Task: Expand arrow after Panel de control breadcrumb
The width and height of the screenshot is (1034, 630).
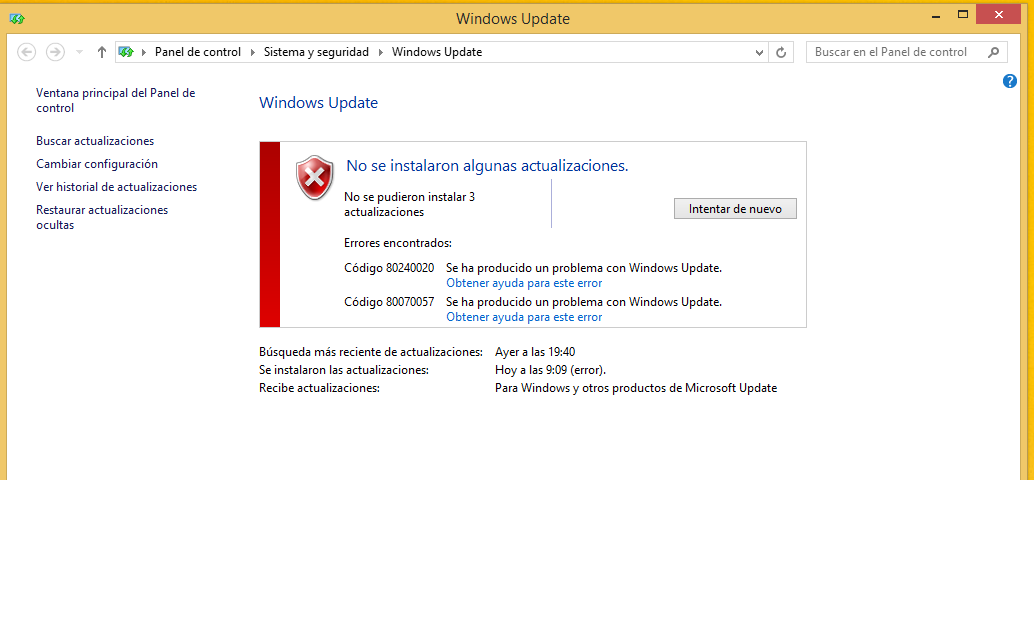Action: pos(253,52)
